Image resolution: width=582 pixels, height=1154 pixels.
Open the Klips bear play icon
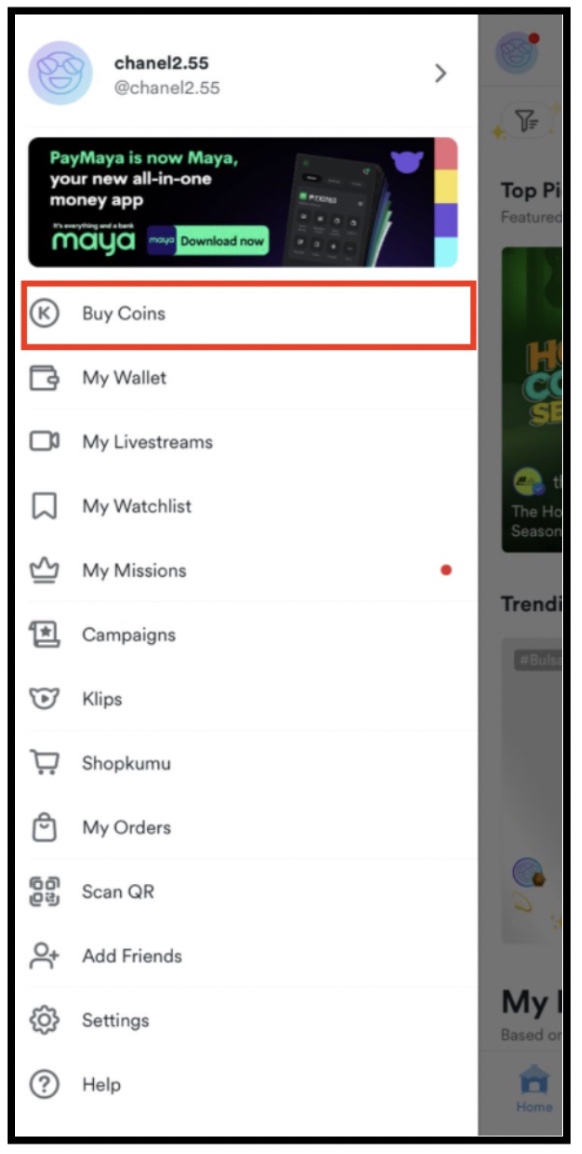pyautogui.click(x=44, y=698)
